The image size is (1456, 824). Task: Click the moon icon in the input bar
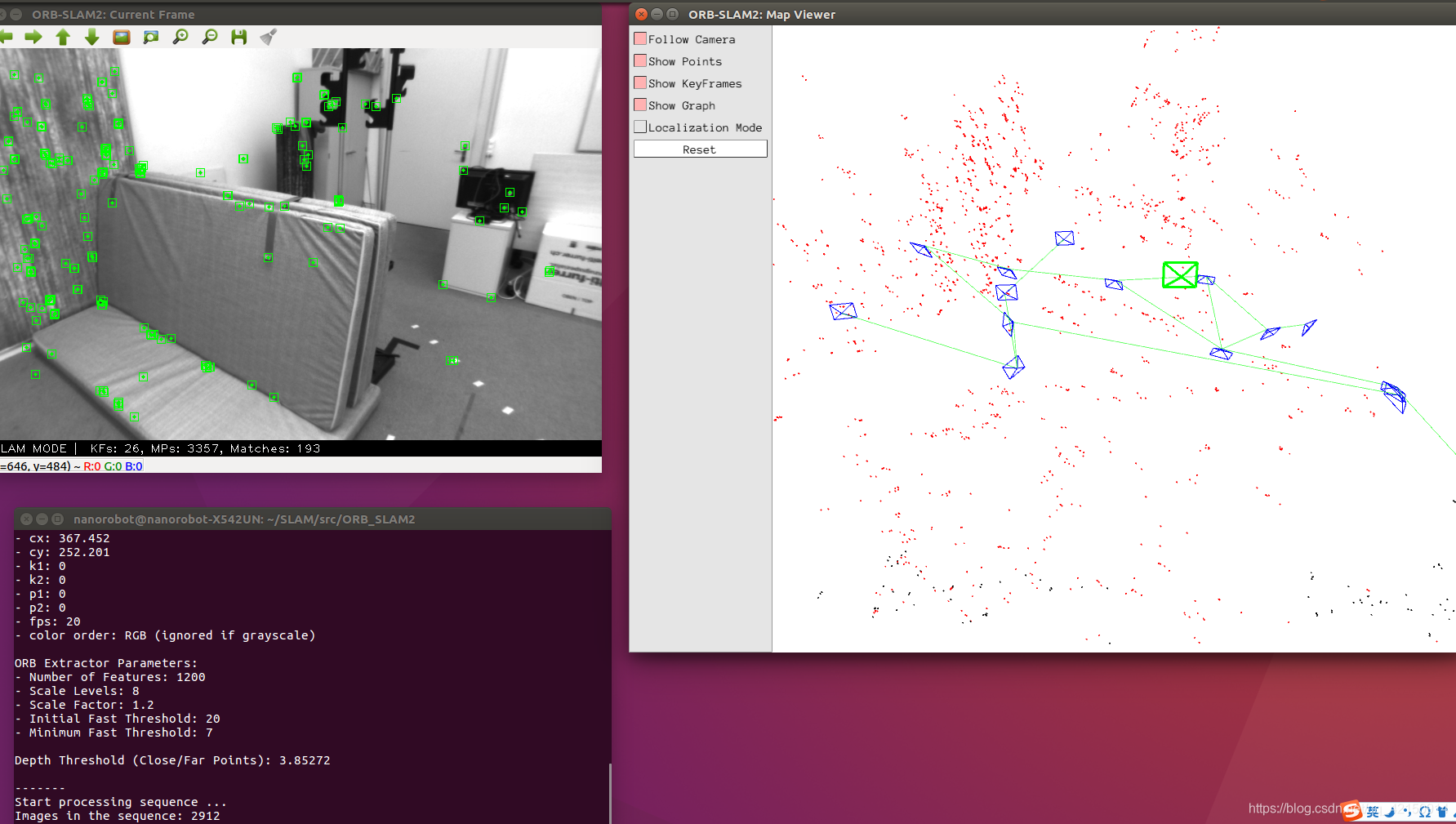(x=1390, y=812)
